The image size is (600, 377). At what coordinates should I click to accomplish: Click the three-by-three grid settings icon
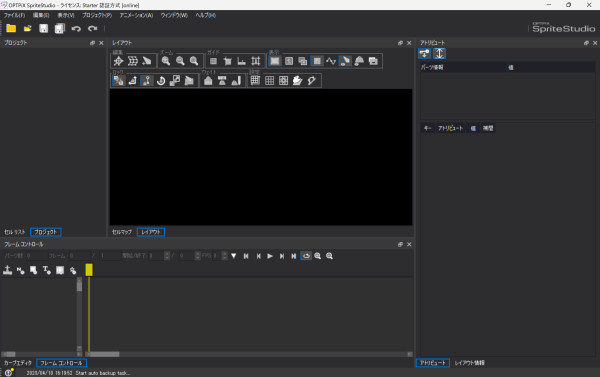coord(269,80)
